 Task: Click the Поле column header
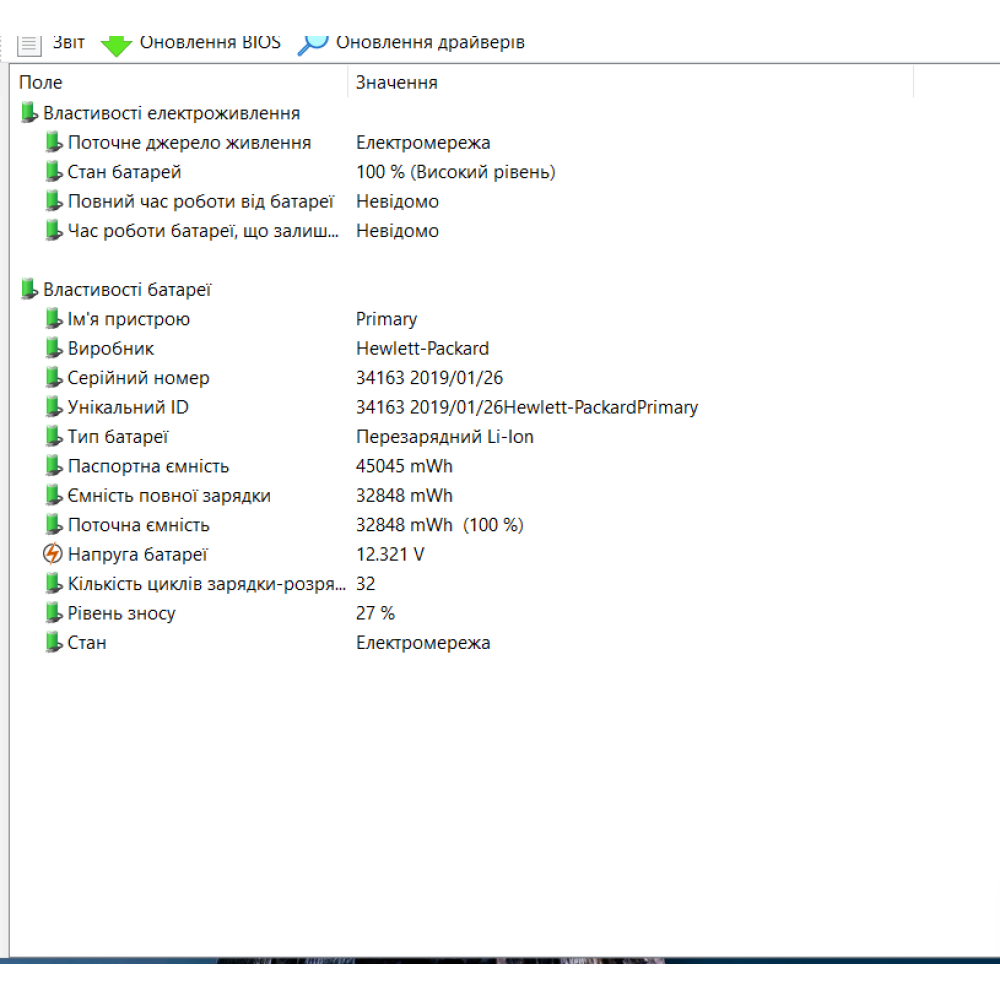click(x=41, y=82)
